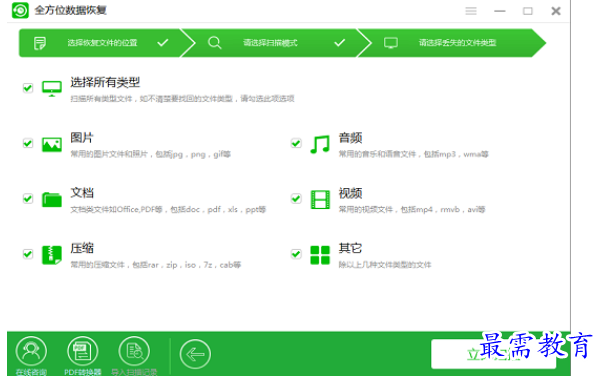This screenshot has height=377, width=601.
Task: Click the zip archive icon beside 压缩
Action: 52,255
